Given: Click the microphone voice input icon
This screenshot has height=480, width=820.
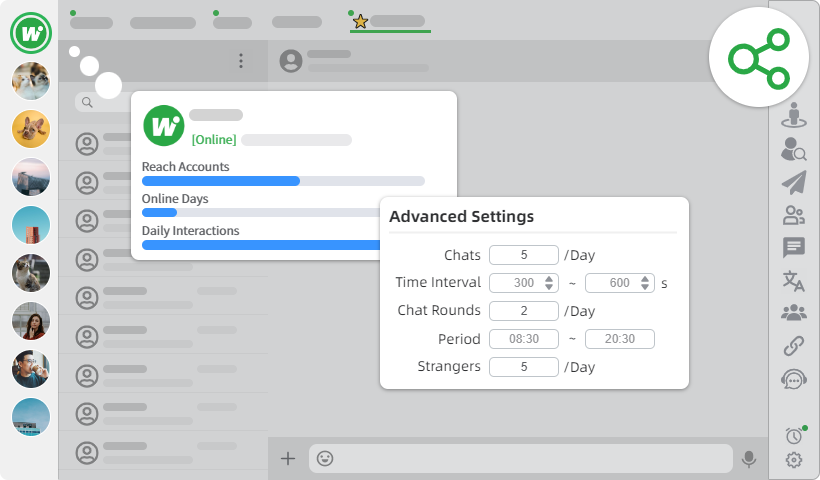Looking at the screenshot, I should point(749,458).
